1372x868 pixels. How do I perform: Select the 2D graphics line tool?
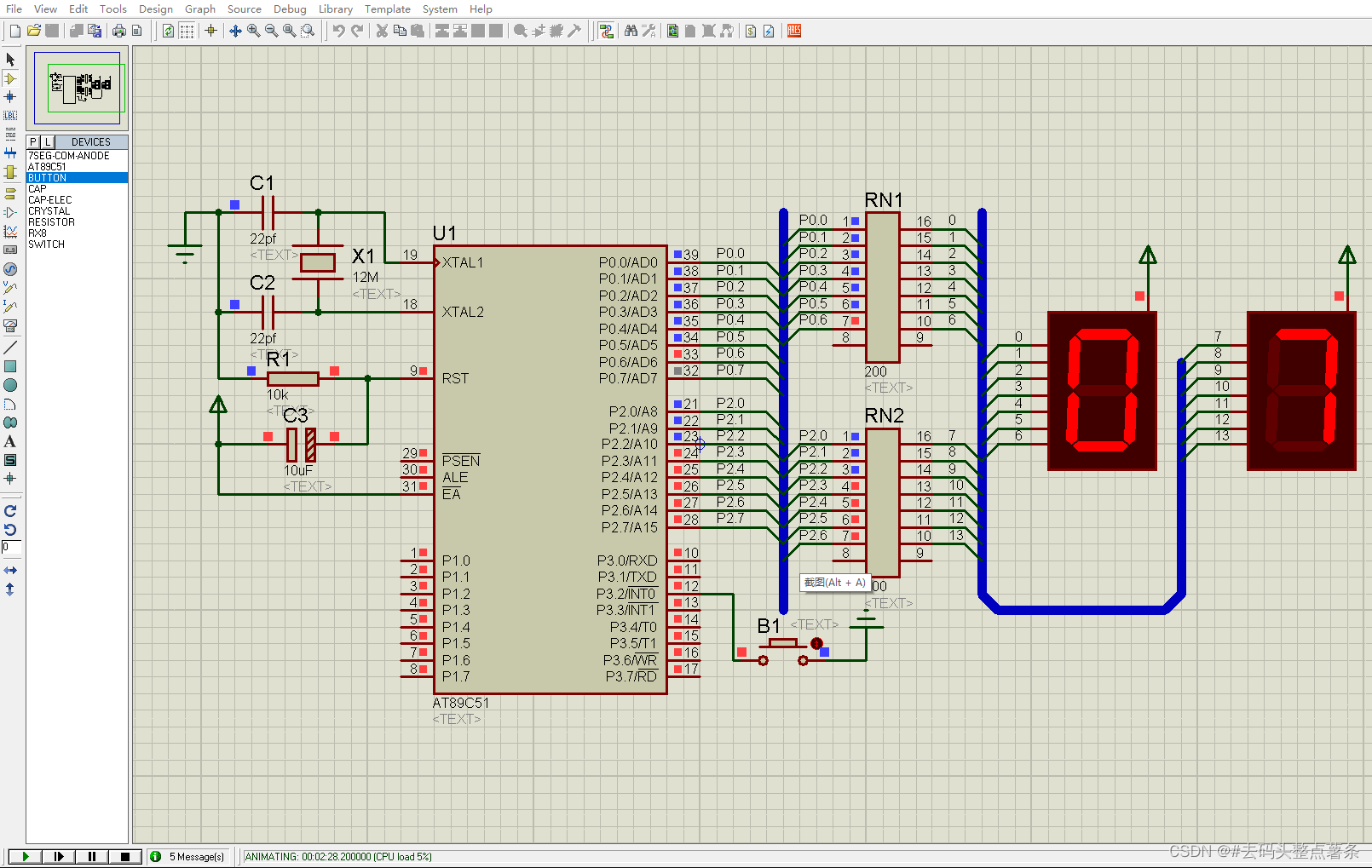(10, 348)
